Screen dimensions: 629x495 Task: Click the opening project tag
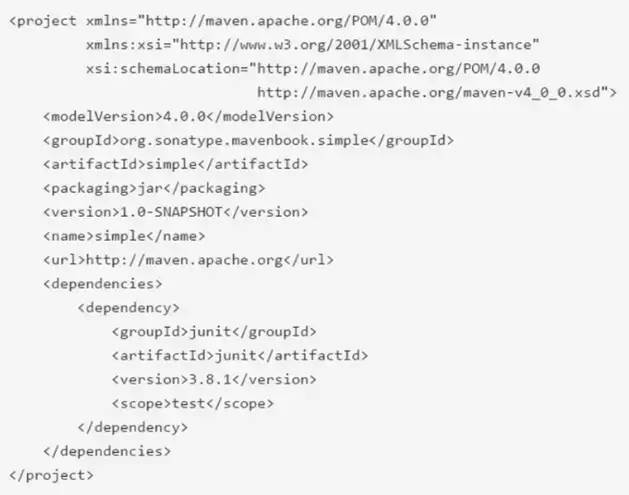click(x=43, y=21)
